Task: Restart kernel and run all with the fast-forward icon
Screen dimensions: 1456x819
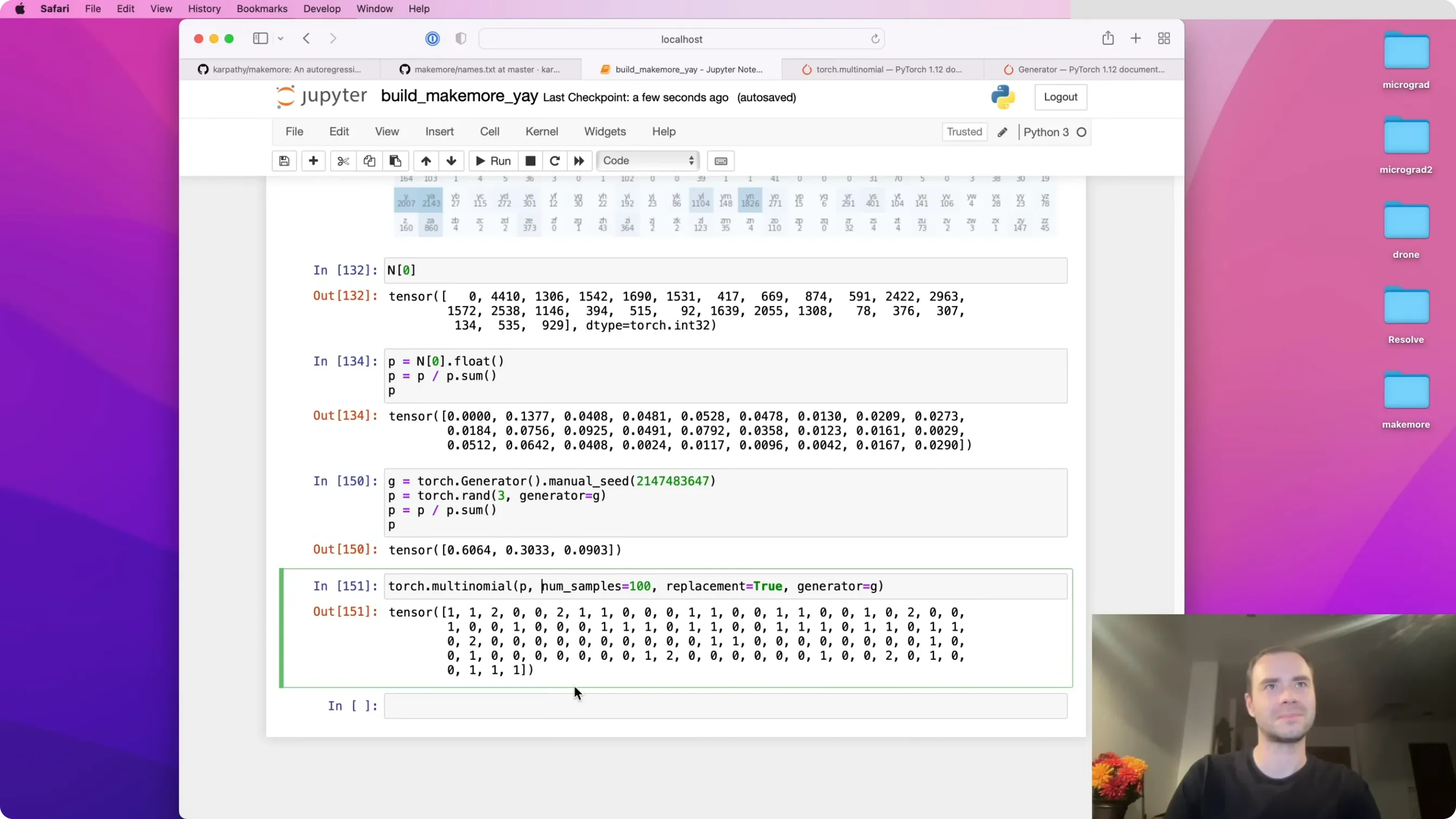Action: pyautogui.click(x=579, y=161)
